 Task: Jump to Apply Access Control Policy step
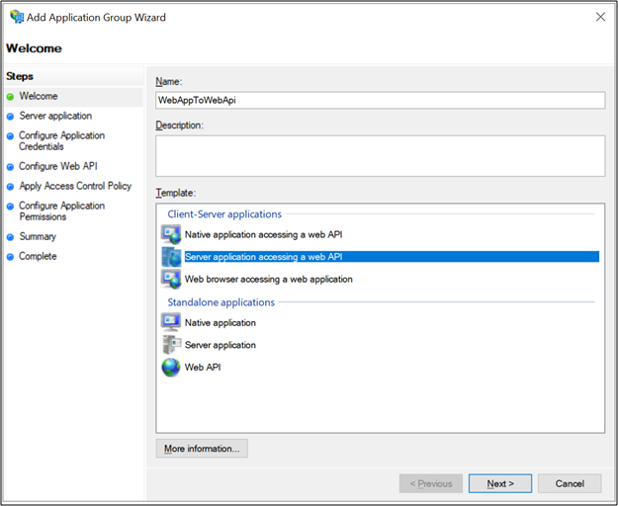click(x=75, y=186)
